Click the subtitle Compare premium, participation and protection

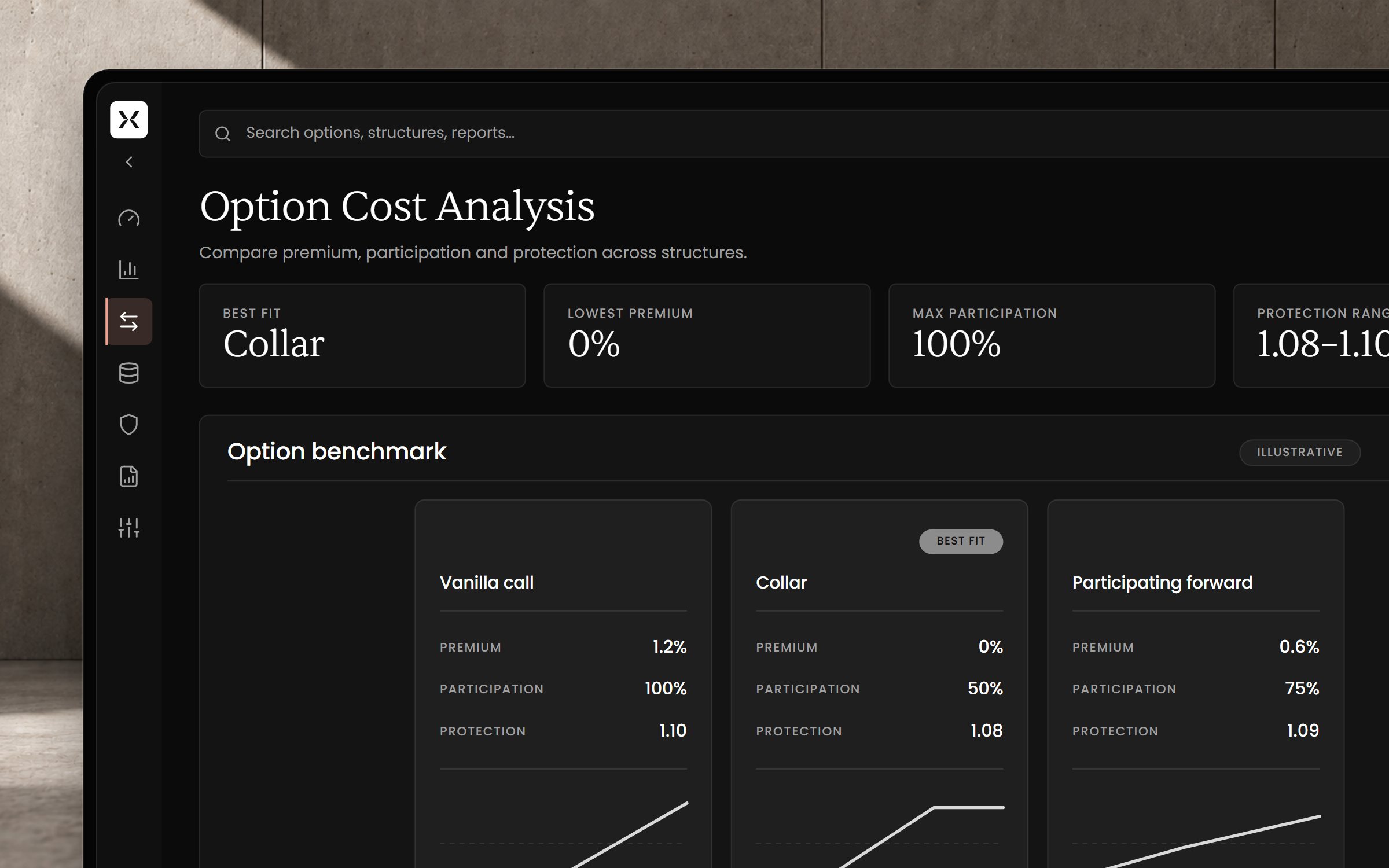tap(473, 253)
